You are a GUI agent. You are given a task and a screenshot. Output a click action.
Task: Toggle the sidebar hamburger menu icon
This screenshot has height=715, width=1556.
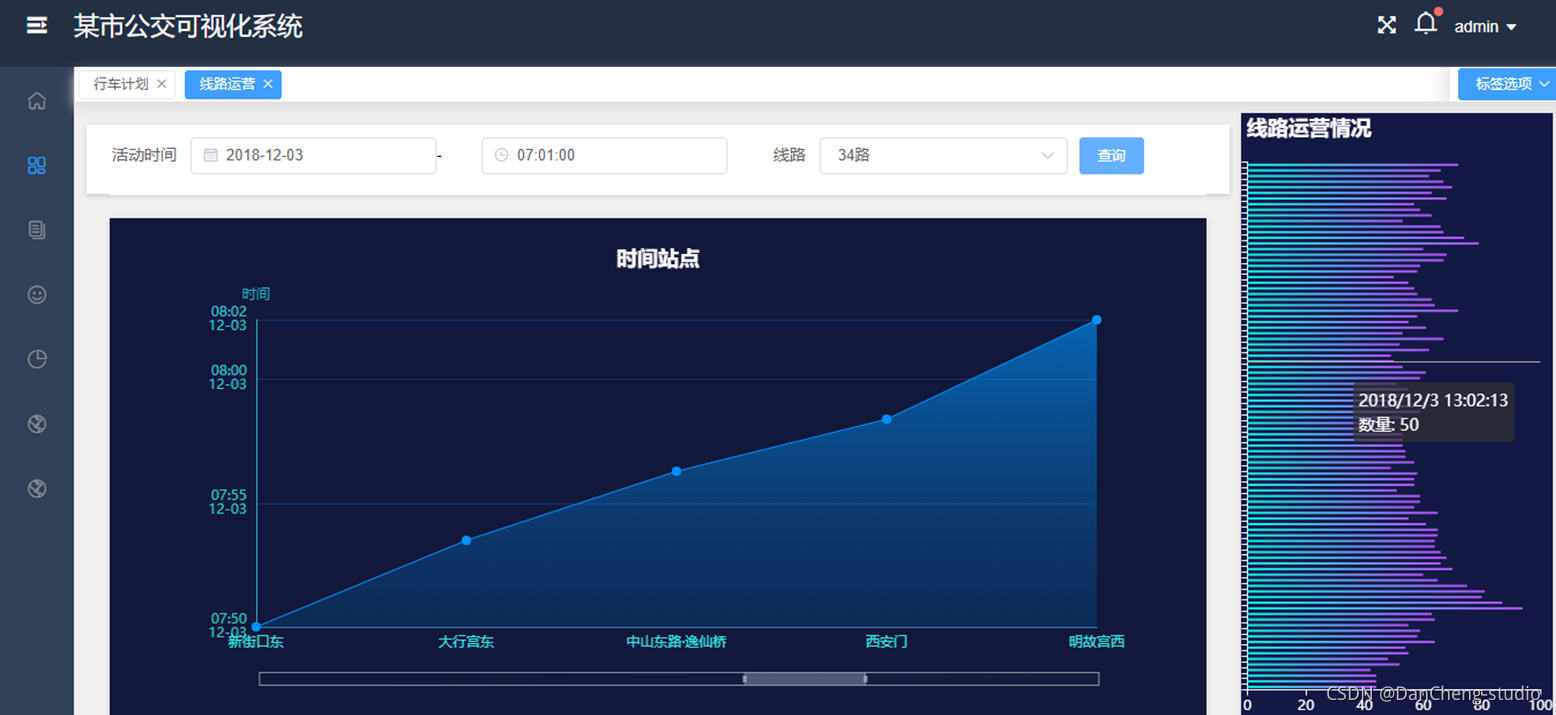tap(37, 26)
